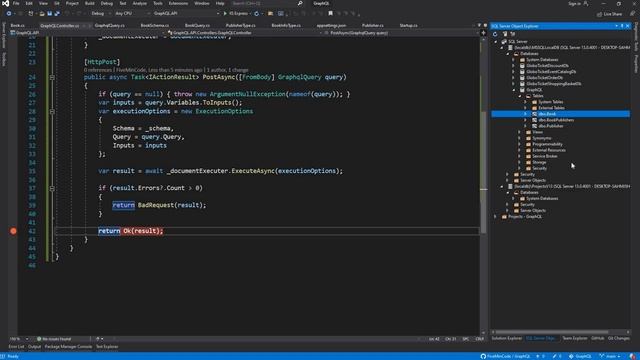Open the Git Changes tab

[x=618, y=338]
